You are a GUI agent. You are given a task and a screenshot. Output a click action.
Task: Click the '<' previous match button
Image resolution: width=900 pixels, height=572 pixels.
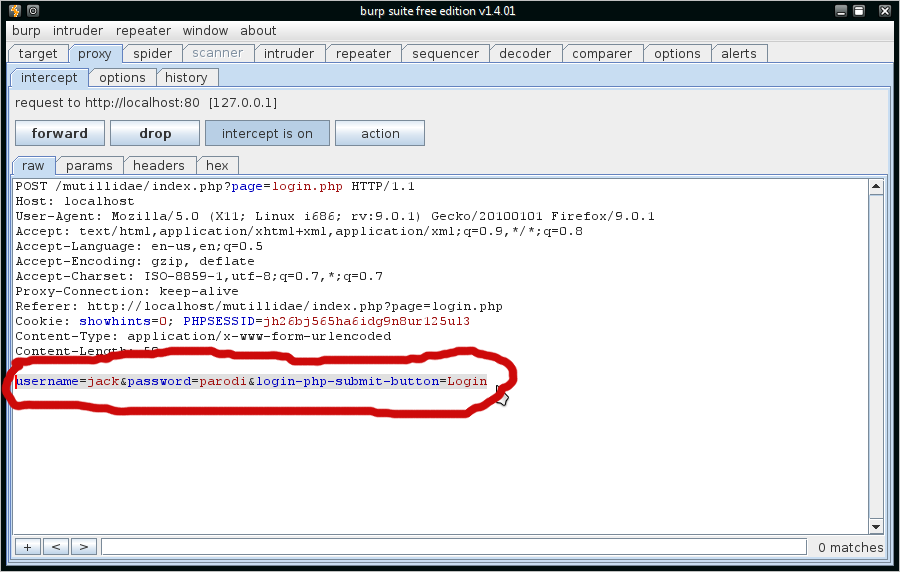pyautogui.click(x=56, y=547)
